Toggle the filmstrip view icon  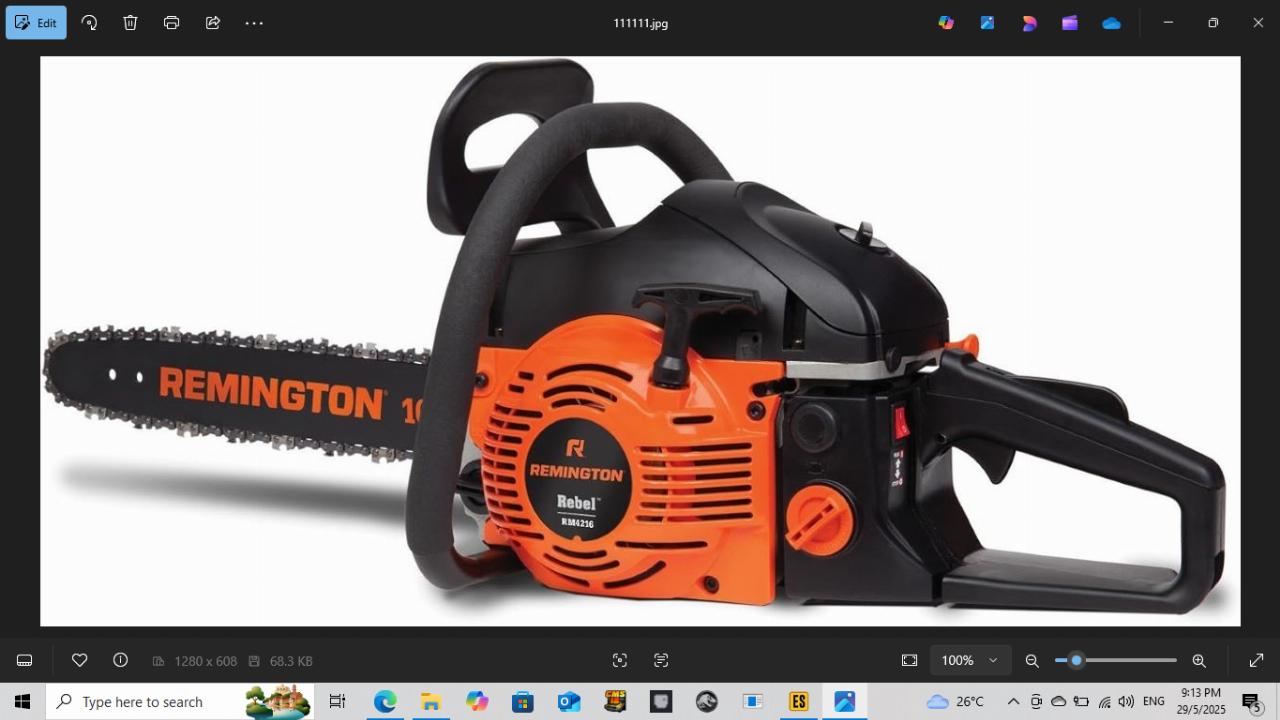pos(25,660)
